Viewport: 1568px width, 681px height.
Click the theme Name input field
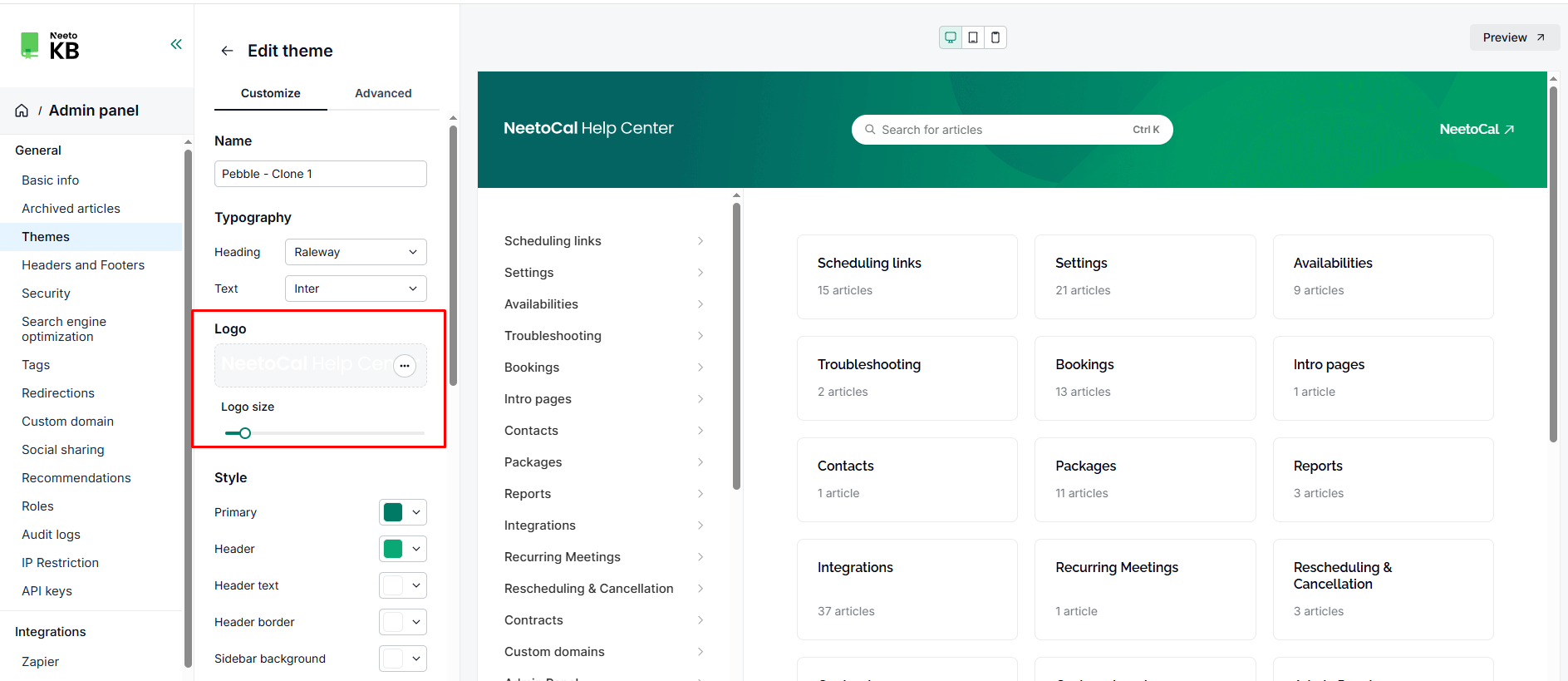tap(320, 174)
